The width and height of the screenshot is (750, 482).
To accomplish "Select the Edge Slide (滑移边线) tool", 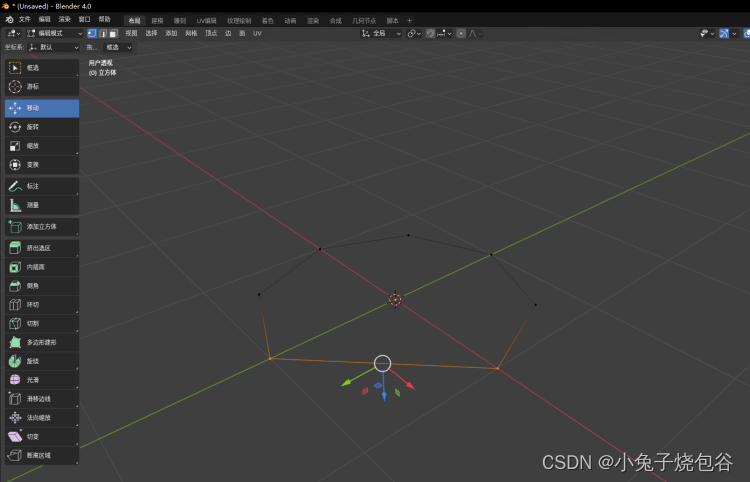I will click(42, 399).
